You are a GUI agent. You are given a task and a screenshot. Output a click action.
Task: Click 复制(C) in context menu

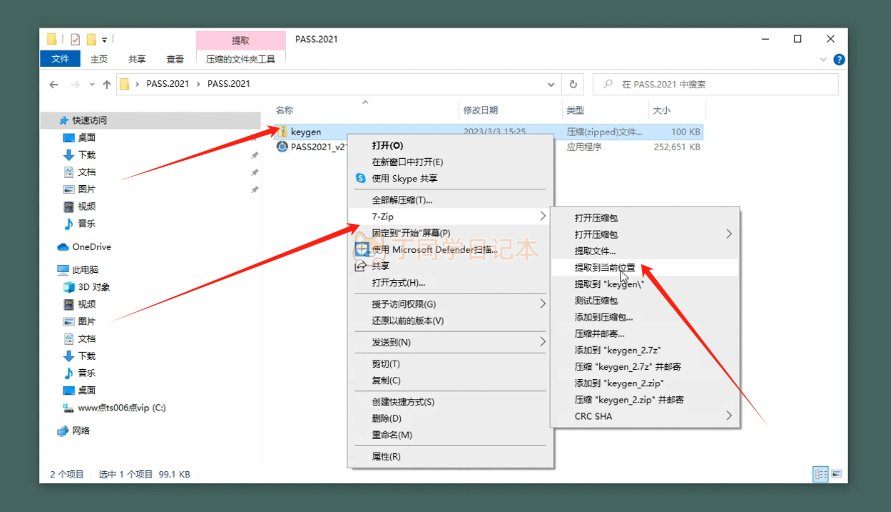(450, 380)
